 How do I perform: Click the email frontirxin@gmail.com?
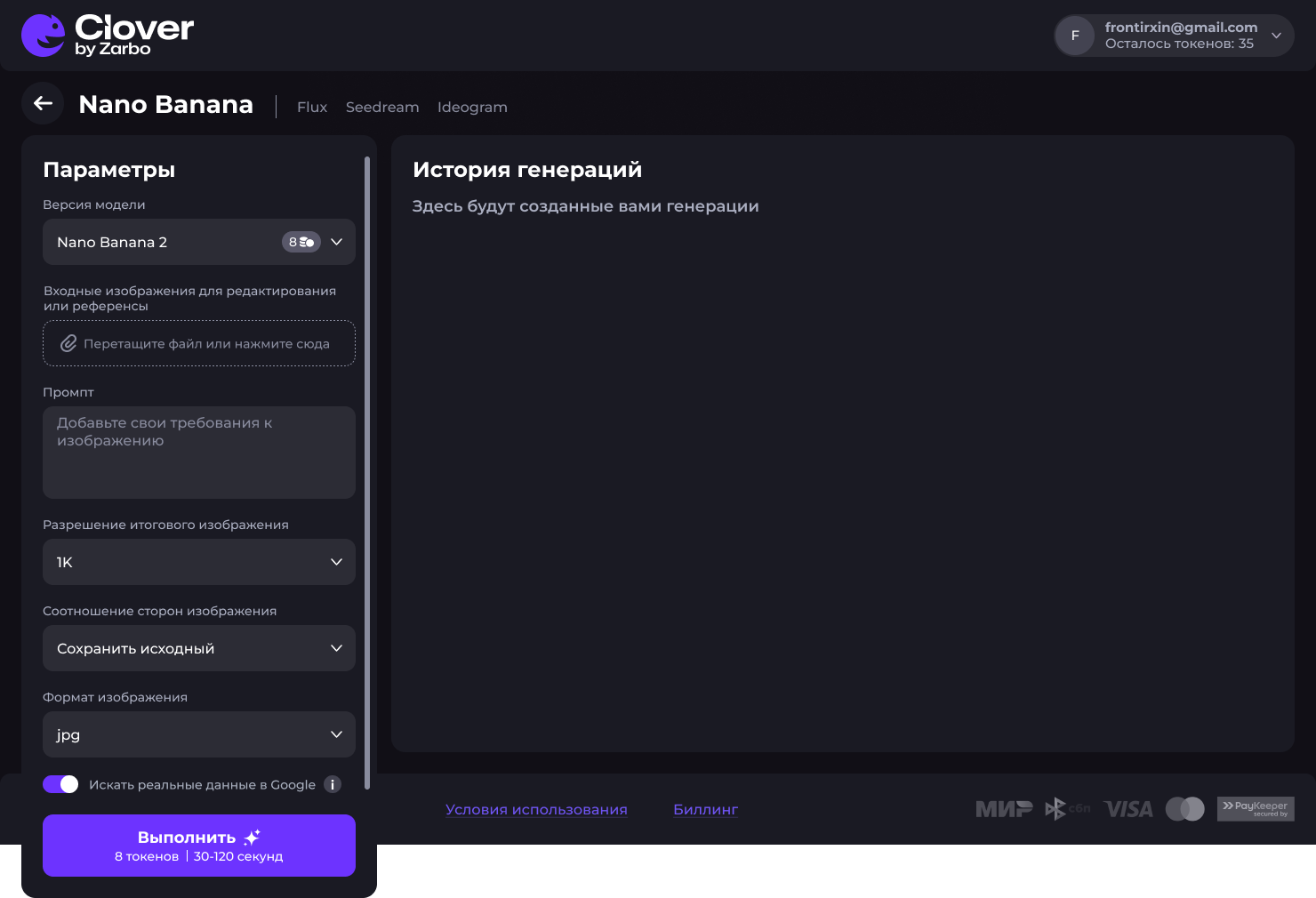click(x=1181, y=28)
